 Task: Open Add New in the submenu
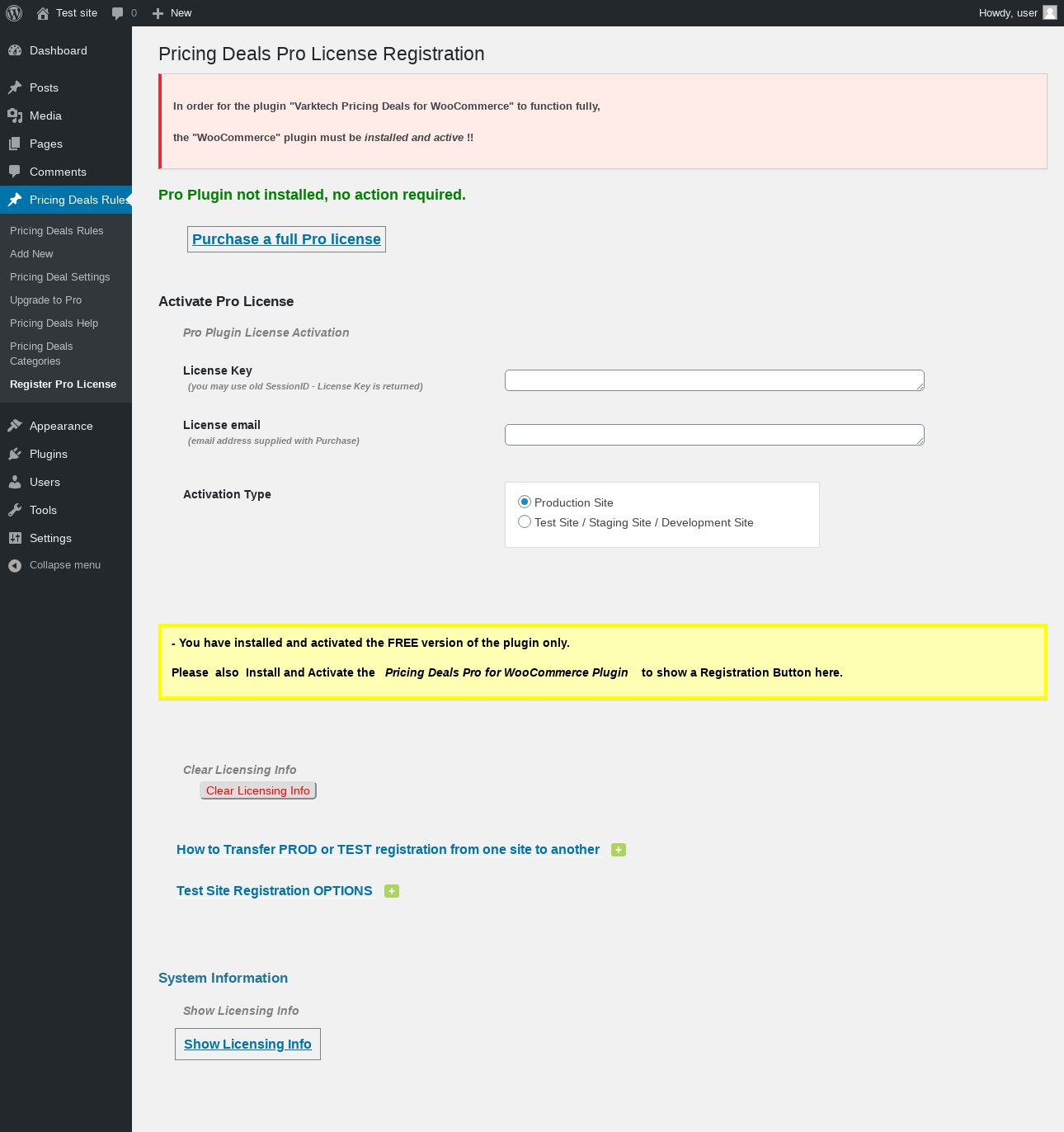point(31,254)
